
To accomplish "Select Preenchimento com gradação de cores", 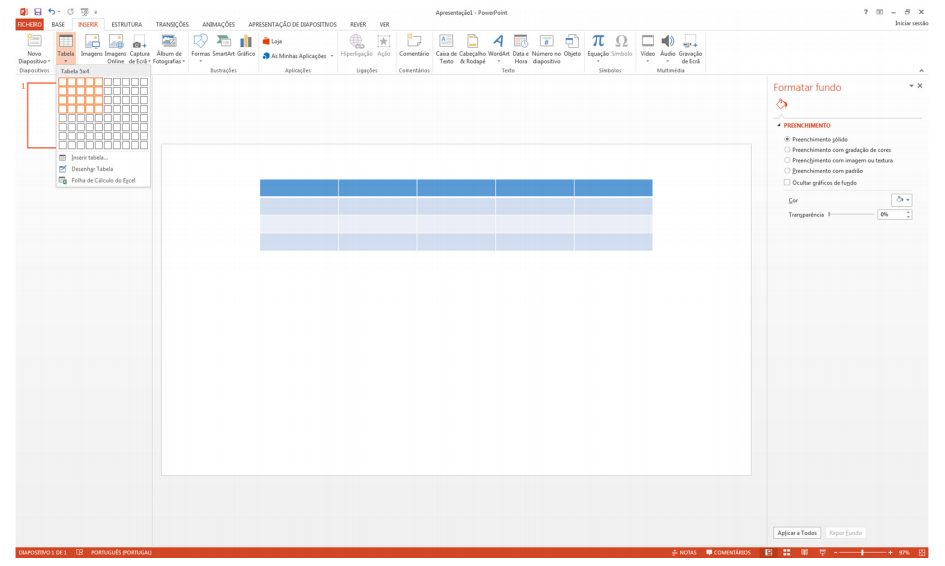I will tap(788, 150).
